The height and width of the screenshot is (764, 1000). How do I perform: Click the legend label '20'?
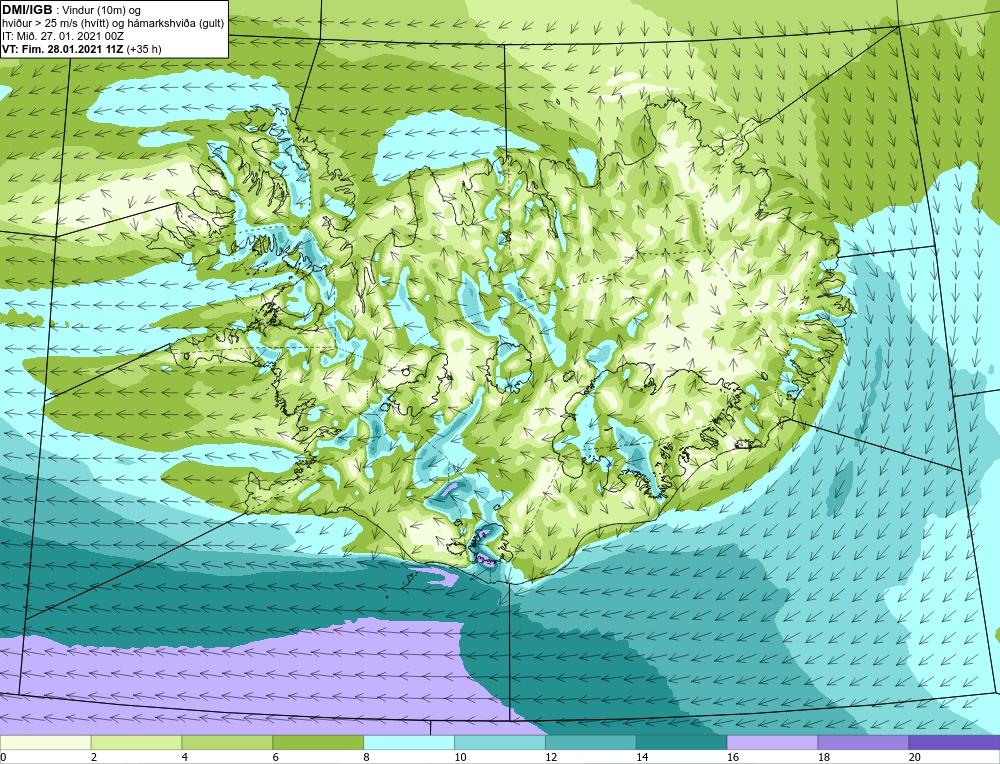point(915,757)
